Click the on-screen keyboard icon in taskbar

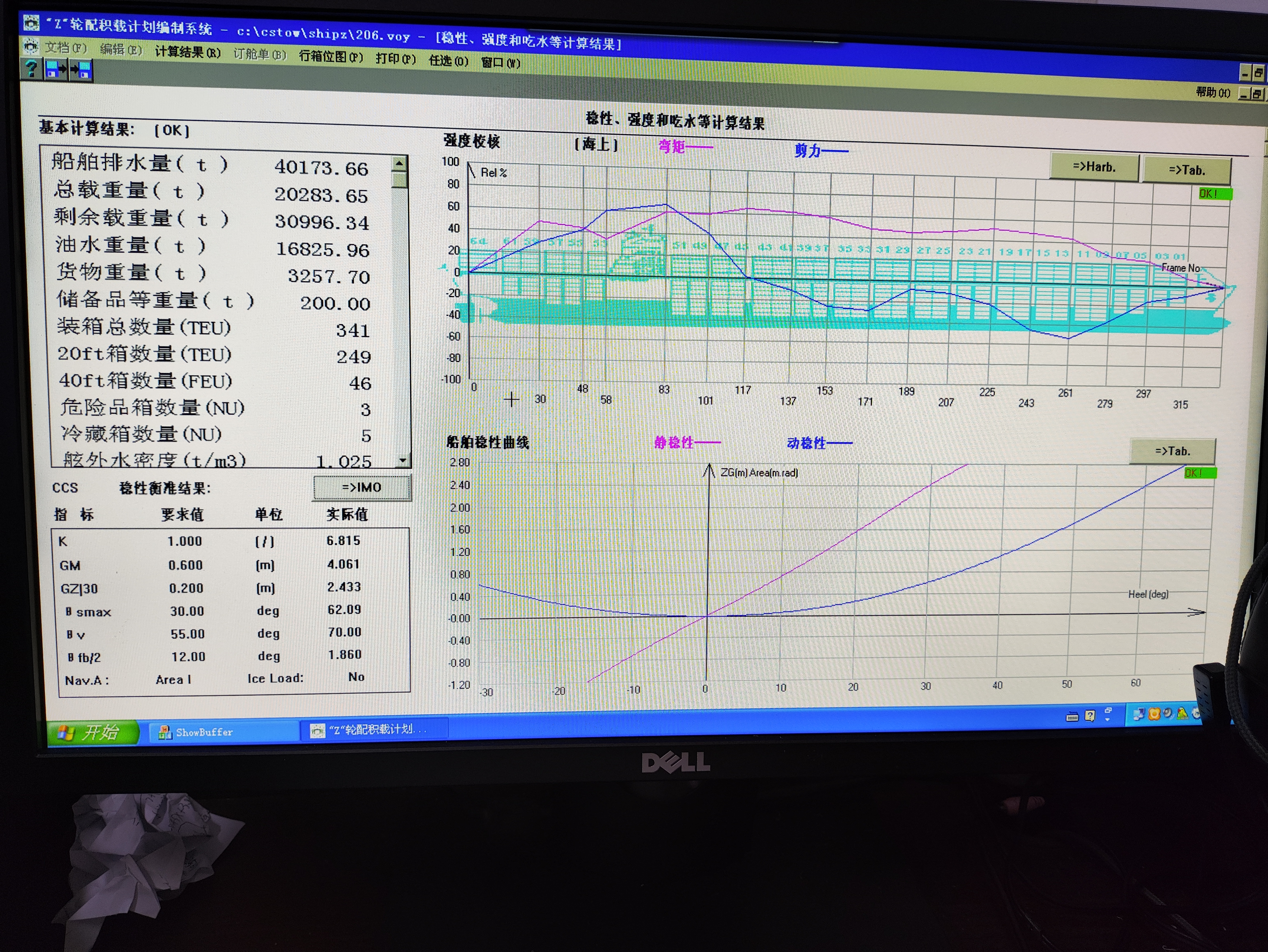tap(1072, 716)
